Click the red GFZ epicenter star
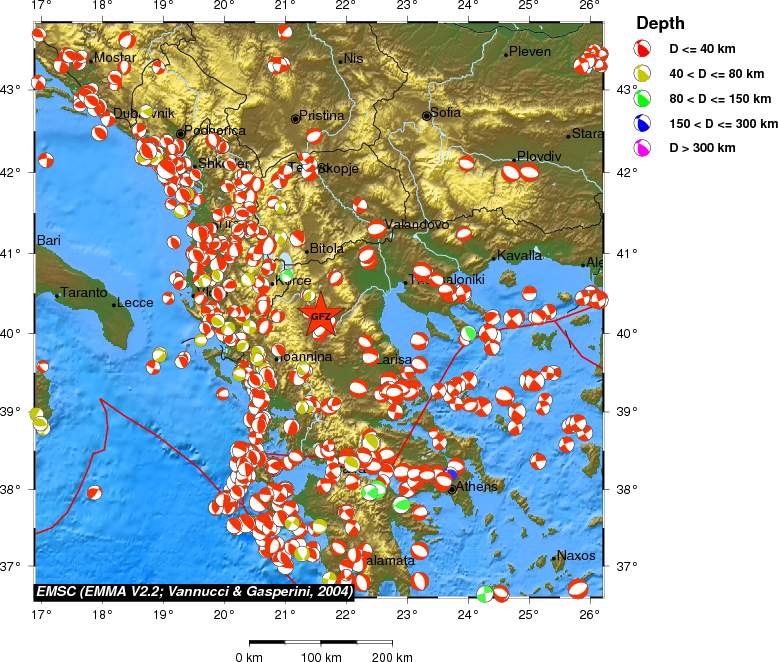Viewport: 778px width, 662px height. coord(321,316)
